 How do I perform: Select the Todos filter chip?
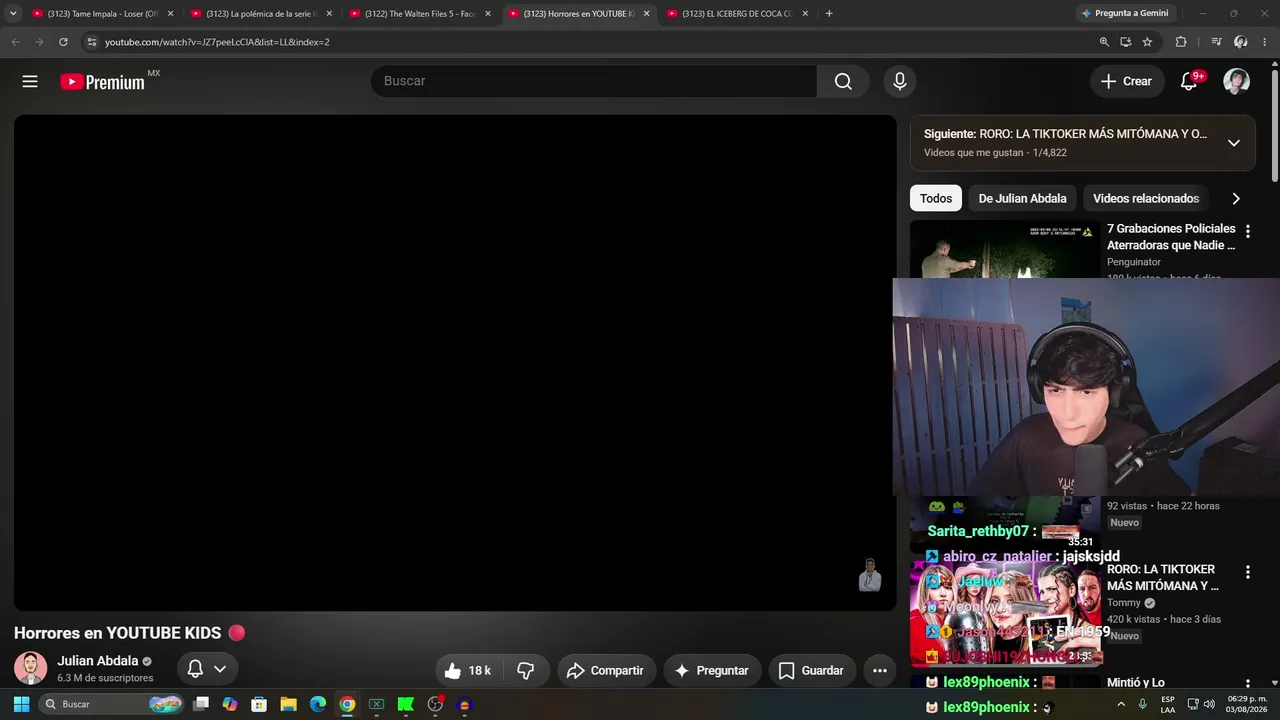tap(936, 198)
